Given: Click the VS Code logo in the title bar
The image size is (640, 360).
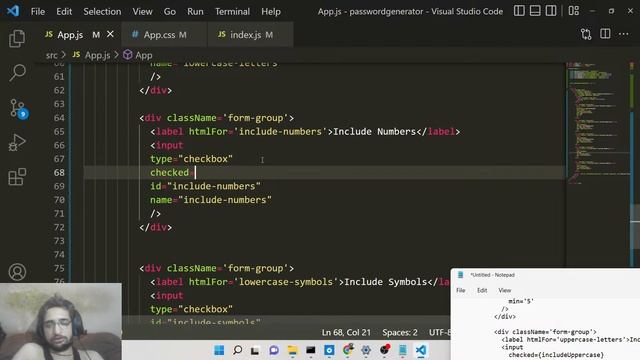Looking at the screenshot, I should click(x=13, y=11).
